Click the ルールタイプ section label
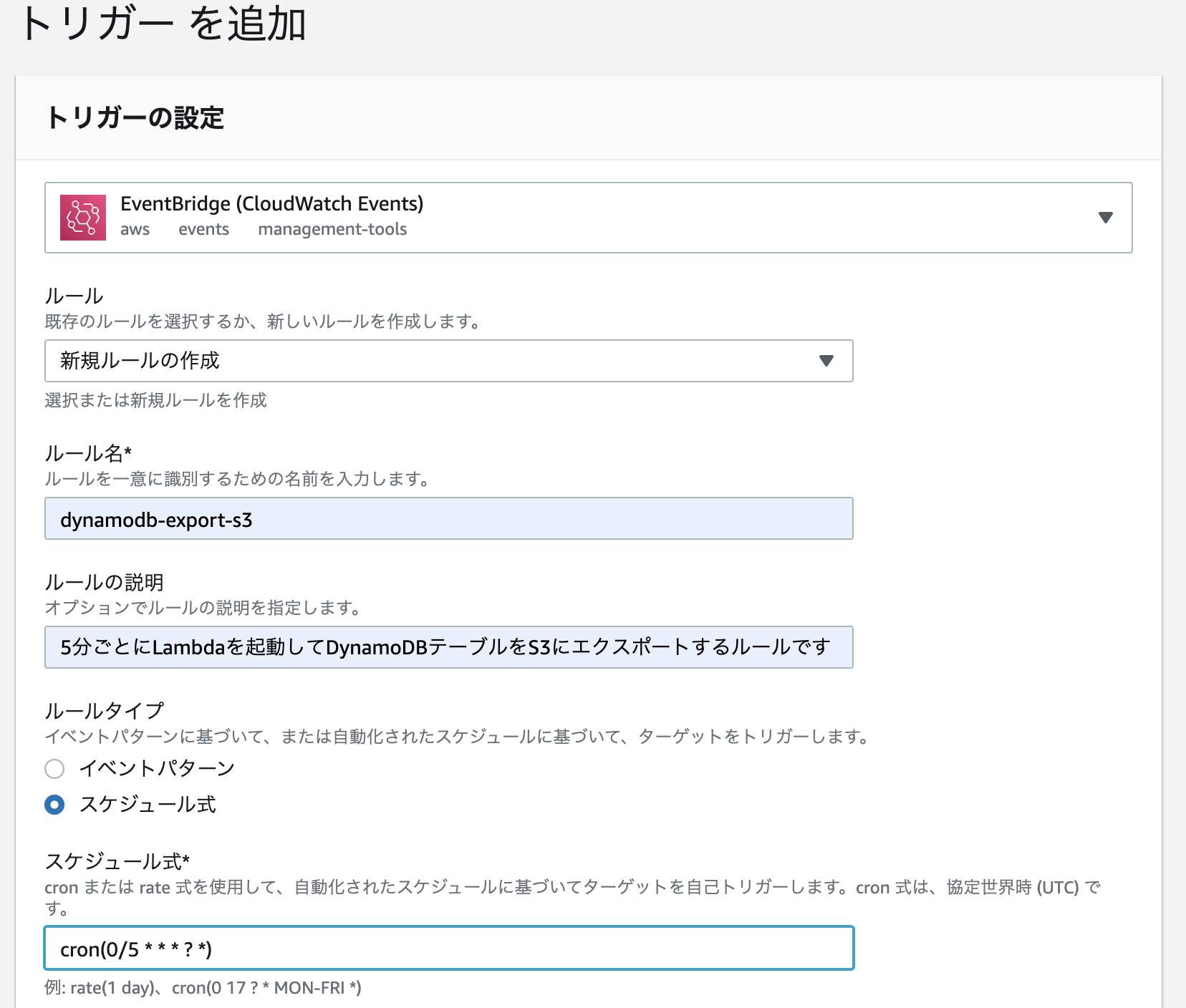The image size is (1186, 1008). tap(105, 711)
